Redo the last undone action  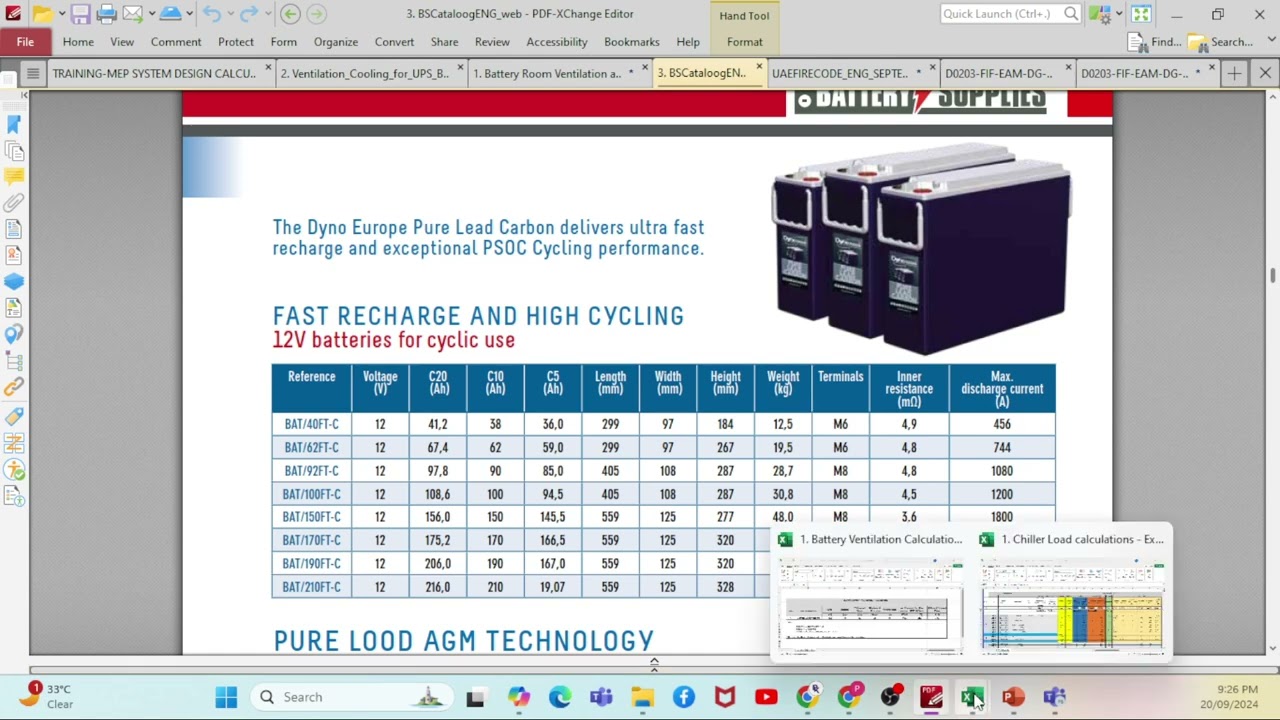tap(248, 14)
